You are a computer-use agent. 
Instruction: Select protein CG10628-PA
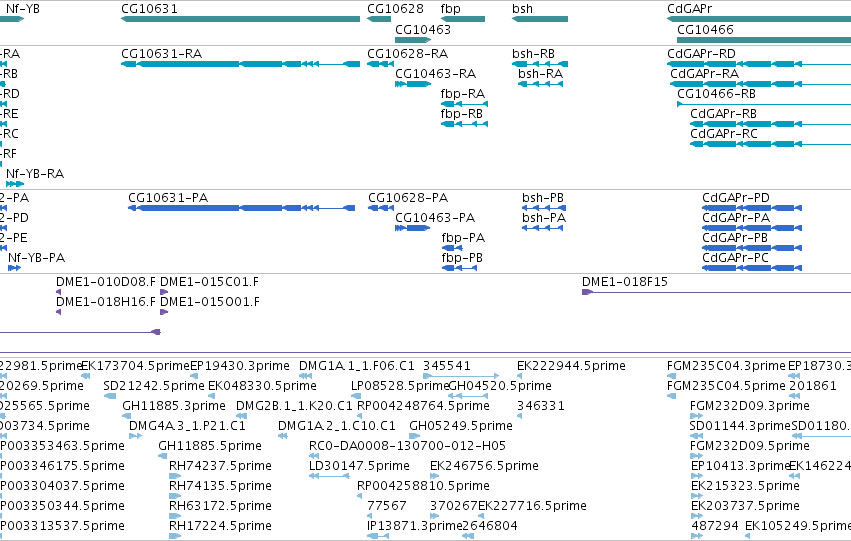point(381,208)
